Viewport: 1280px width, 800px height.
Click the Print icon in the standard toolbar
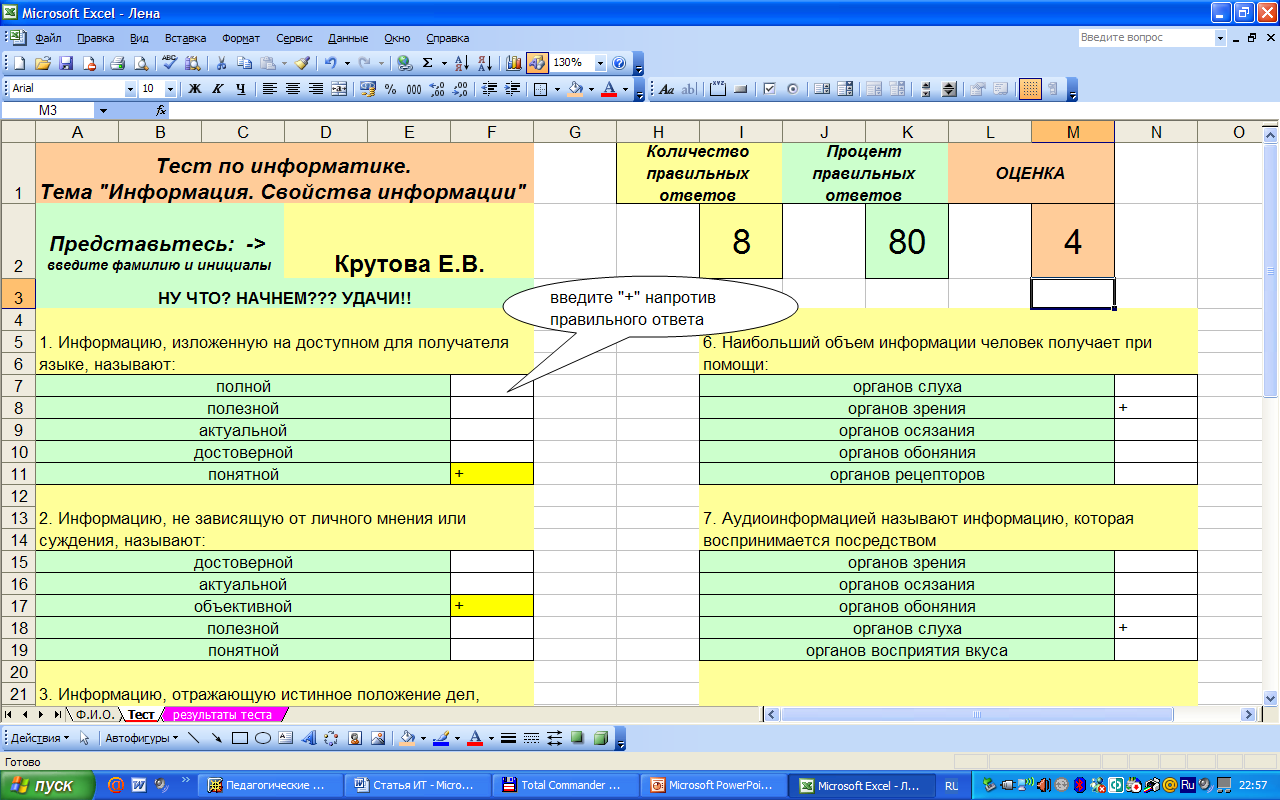click(117, 63)
